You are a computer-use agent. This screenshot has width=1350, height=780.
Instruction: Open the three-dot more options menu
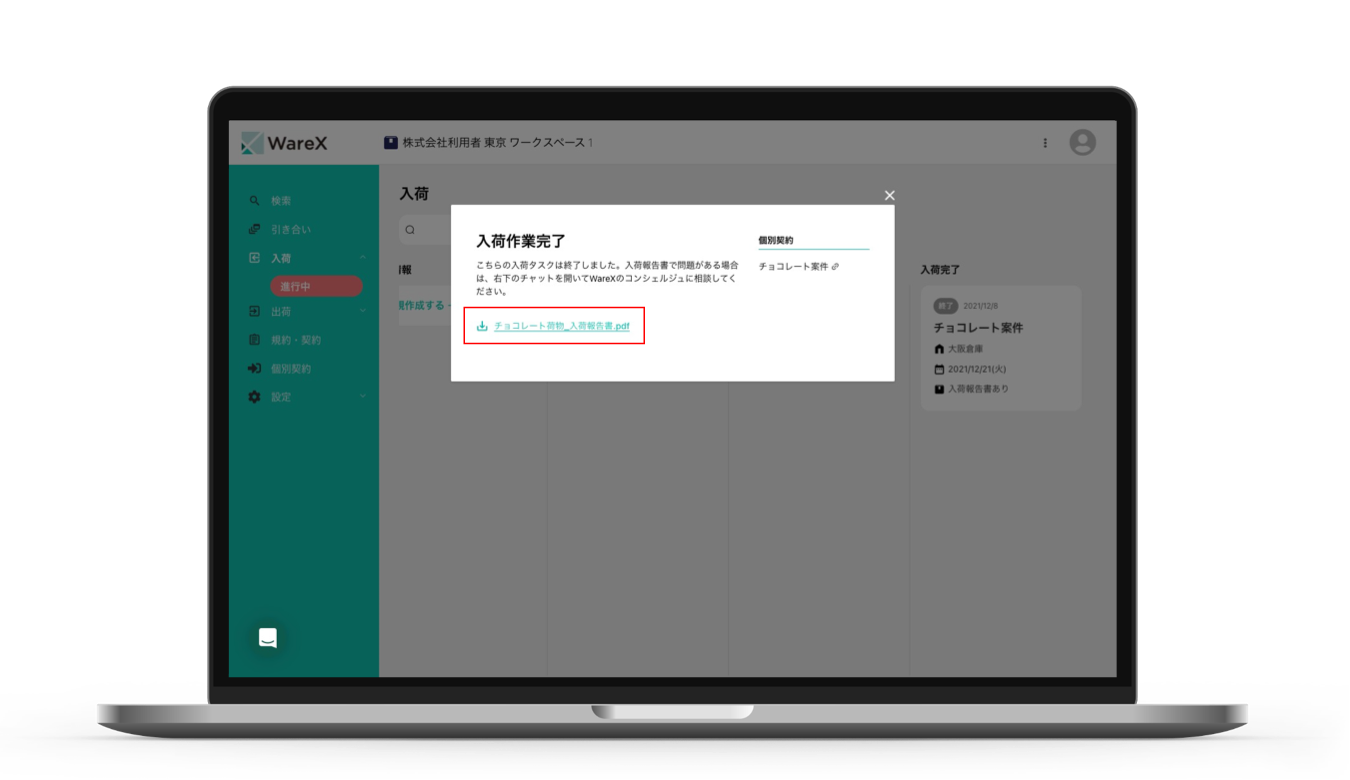coord(1045,143)
